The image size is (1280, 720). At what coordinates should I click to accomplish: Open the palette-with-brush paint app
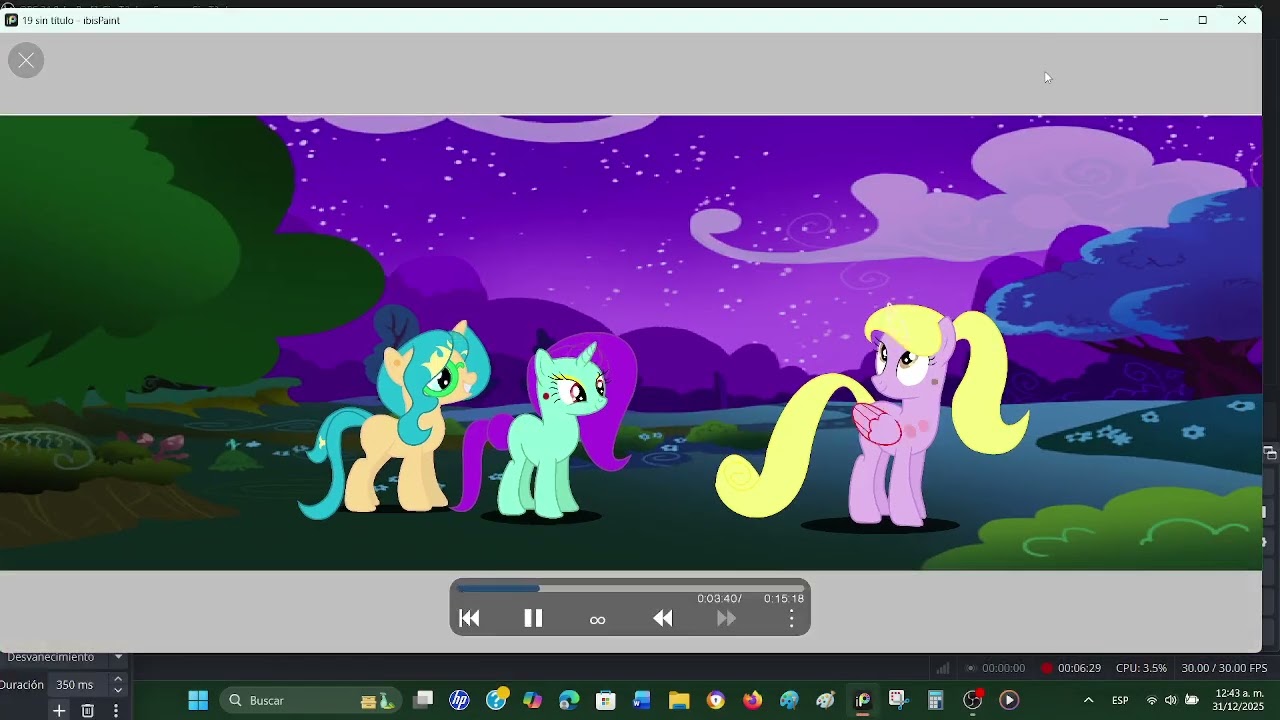[825, 700]
